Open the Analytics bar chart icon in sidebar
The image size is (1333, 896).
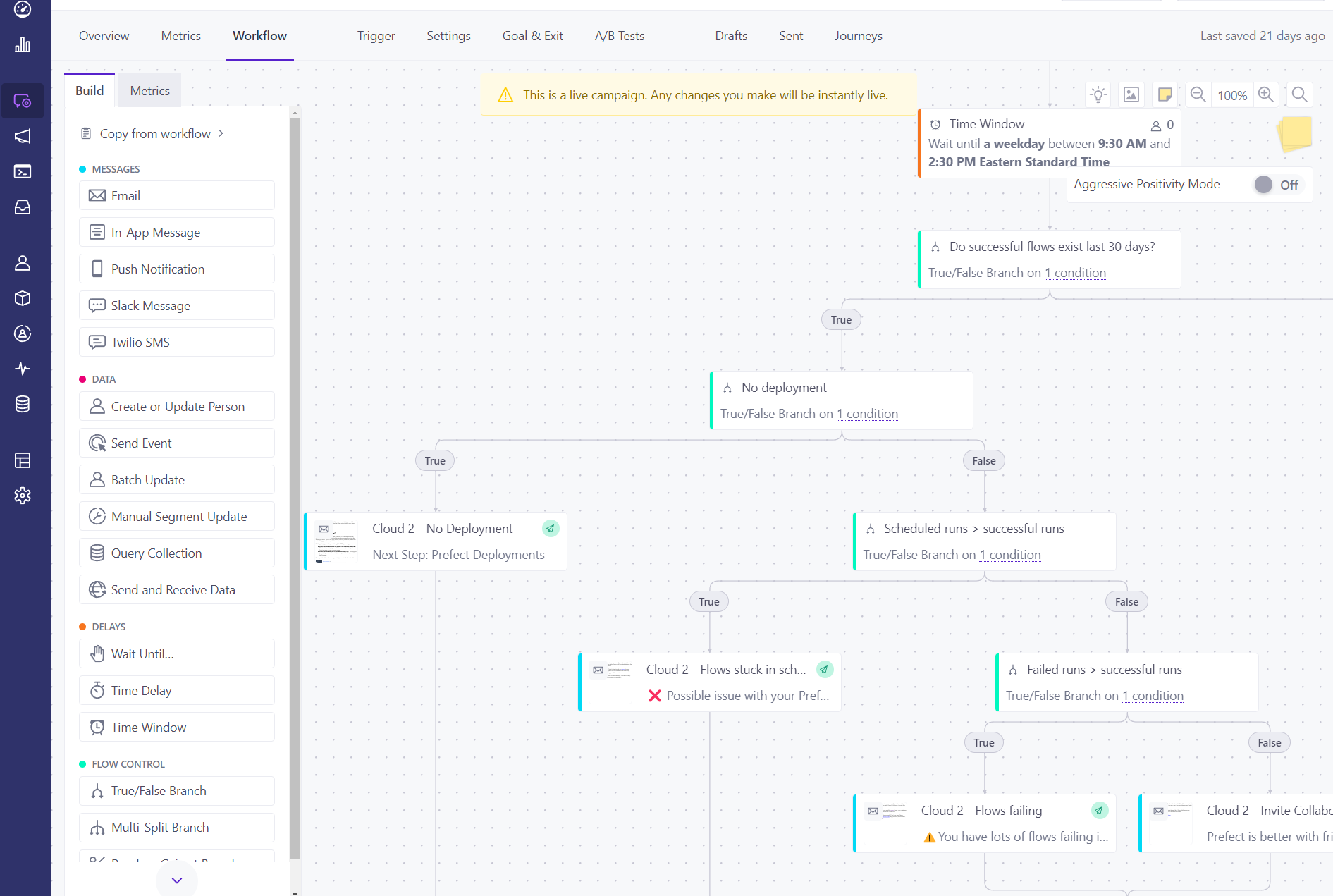click(23, 44)
